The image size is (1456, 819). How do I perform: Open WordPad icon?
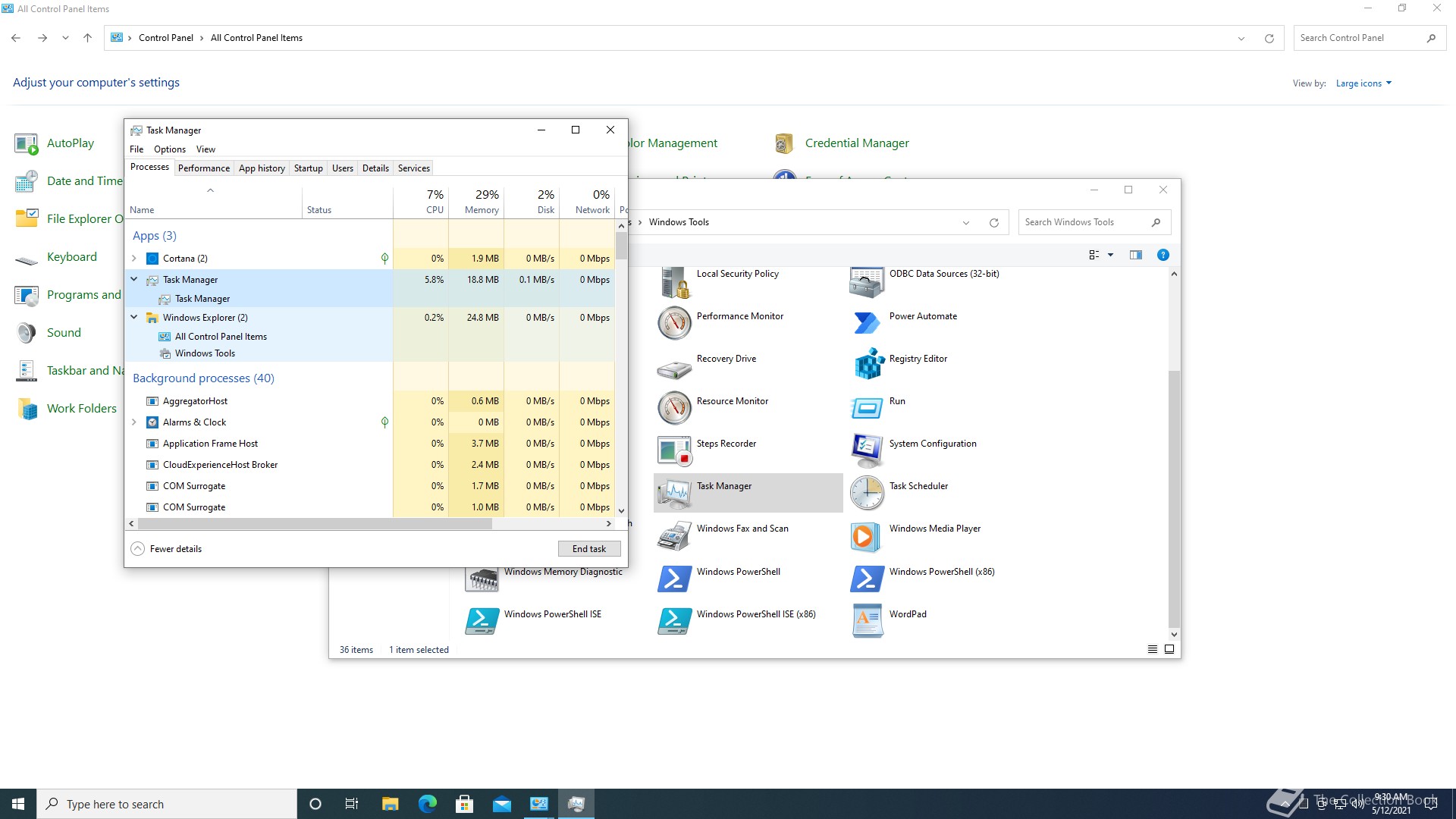pyautogui.click(x=867, y=622)
